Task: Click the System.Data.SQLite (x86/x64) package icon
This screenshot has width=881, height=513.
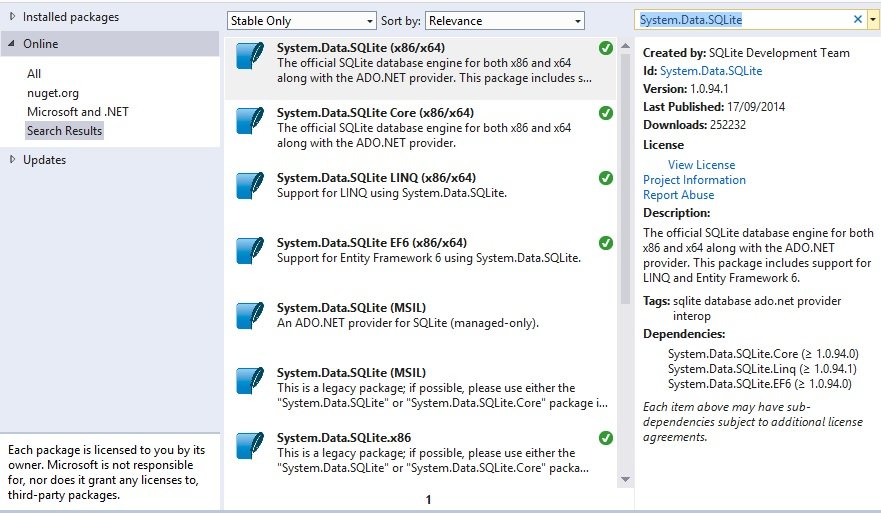Action: pos(250,56)
